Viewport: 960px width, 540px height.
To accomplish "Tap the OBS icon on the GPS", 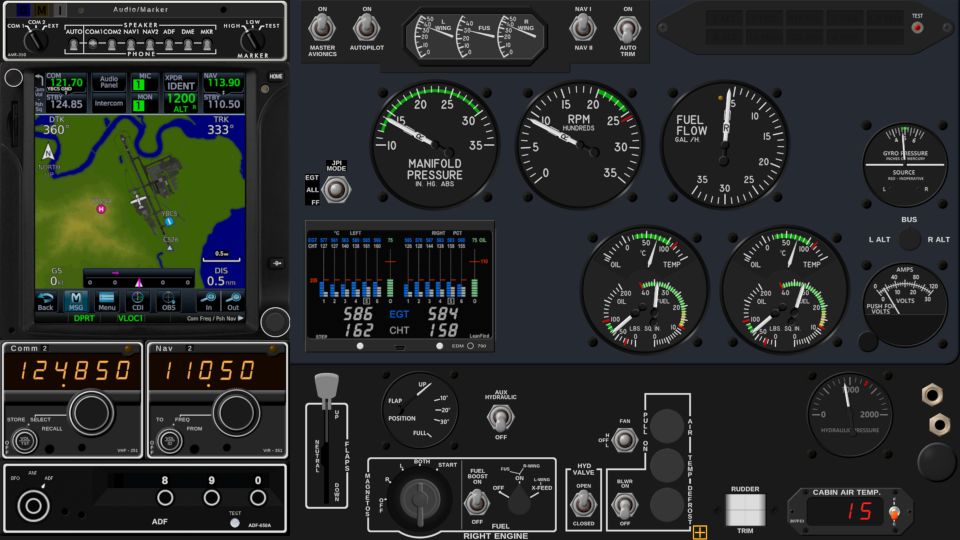I will 168,302.
